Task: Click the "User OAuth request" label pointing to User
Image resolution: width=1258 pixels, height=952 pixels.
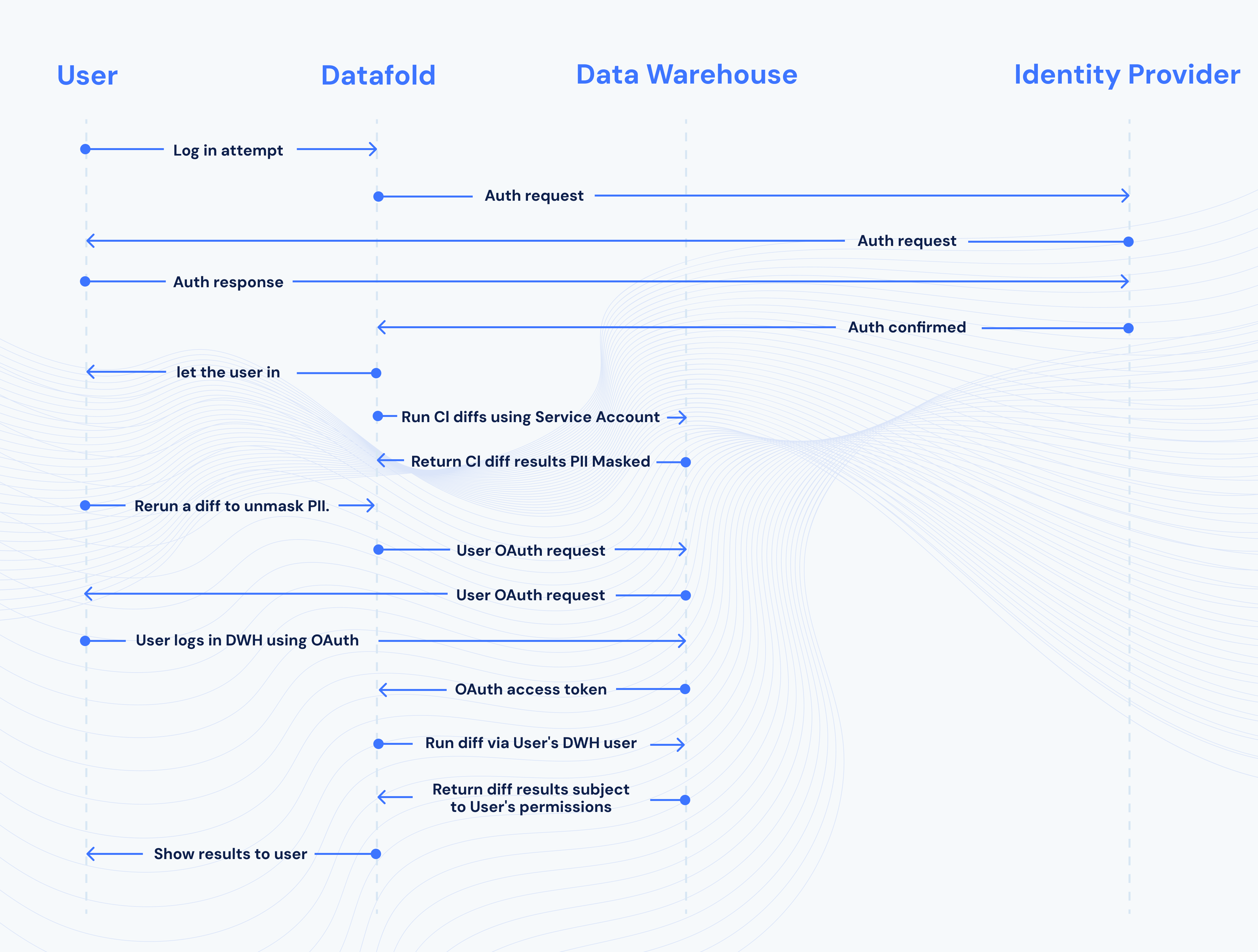Action: click(x=531, y=595)
